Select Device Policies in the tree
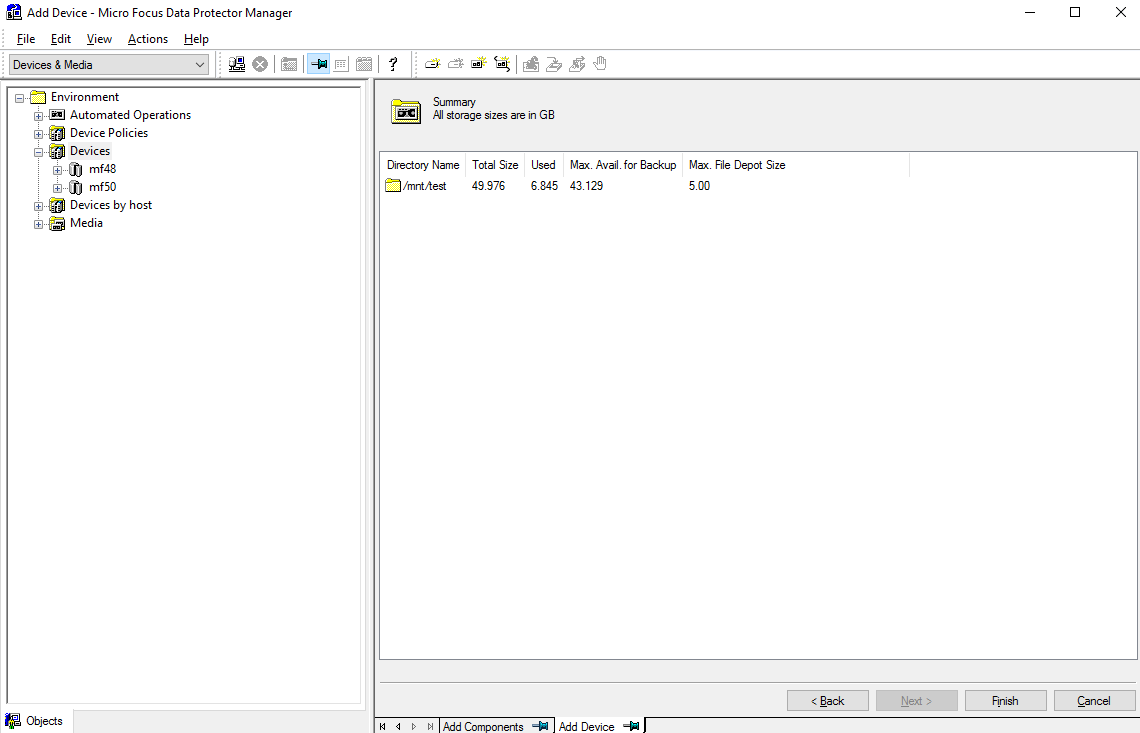This screenshot has height=733, width=1140. pyautogui.click(x=109, y=133)
